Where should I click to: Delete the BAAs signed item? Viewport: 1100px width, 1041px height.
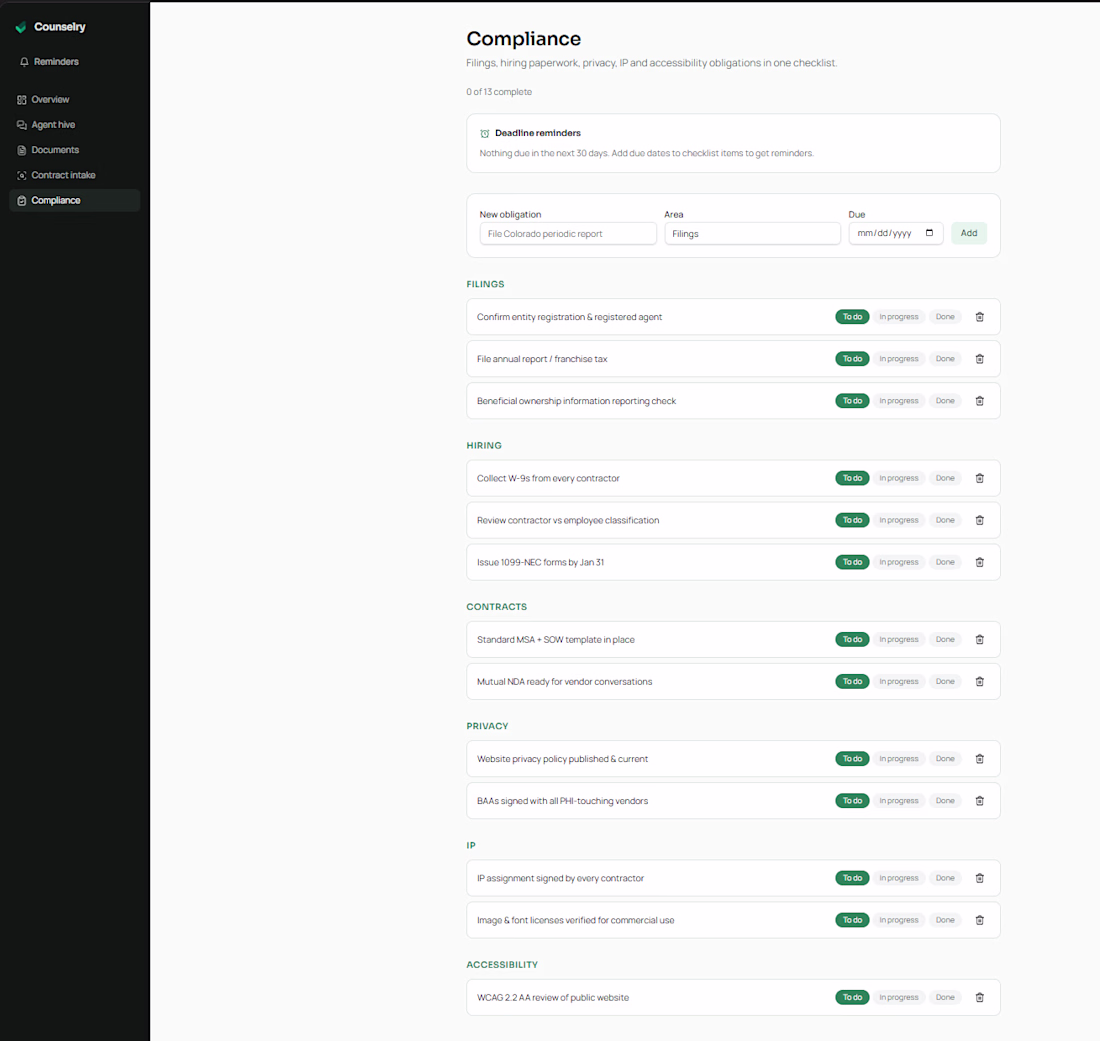tap(979, 801)
